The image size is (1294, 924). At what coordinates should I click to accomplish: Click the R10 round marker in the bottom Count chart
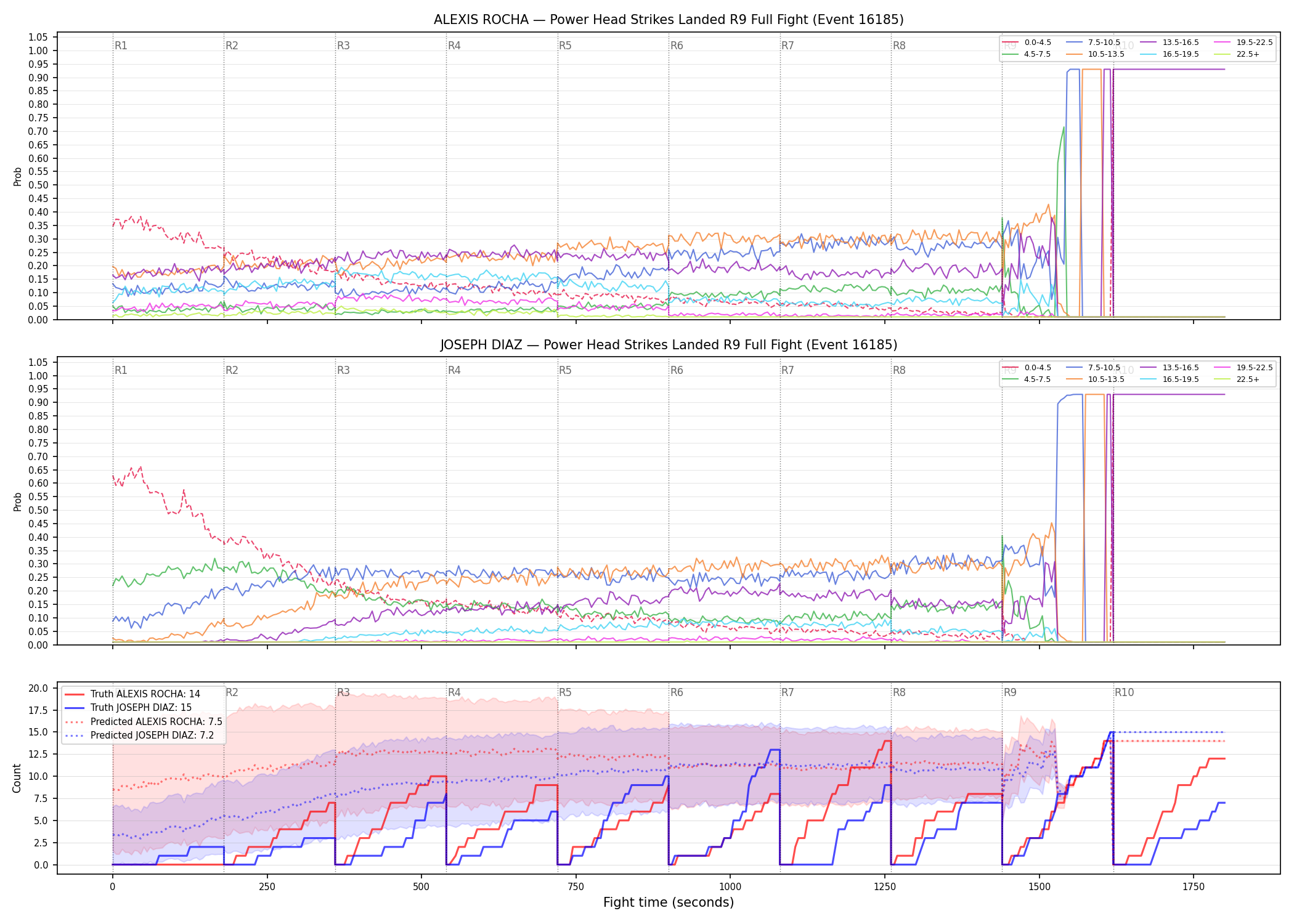click(x=1125, y=692)
